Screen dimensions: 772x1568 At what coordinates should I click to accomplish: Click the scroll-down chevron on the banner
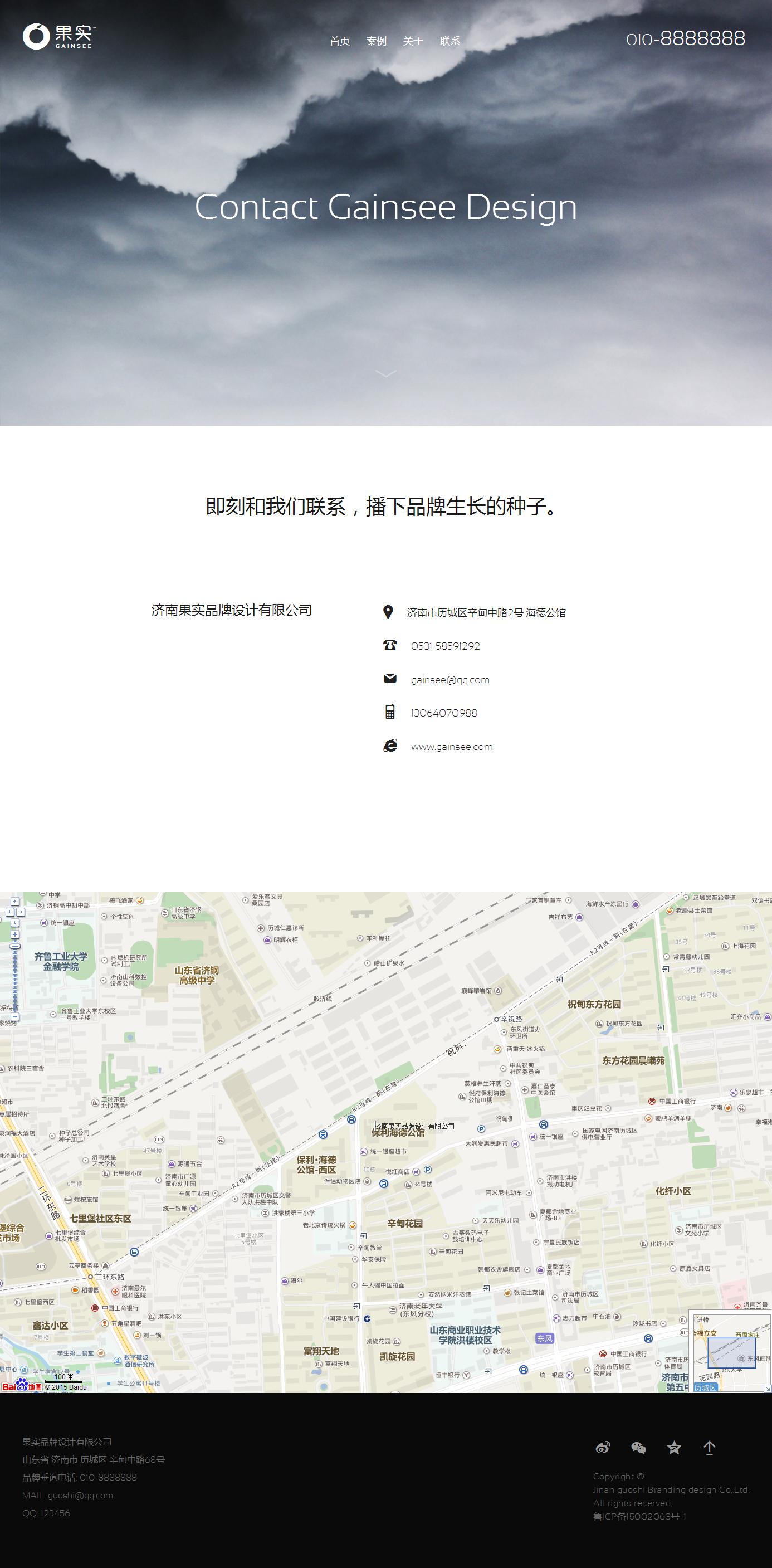click(385, 373)
